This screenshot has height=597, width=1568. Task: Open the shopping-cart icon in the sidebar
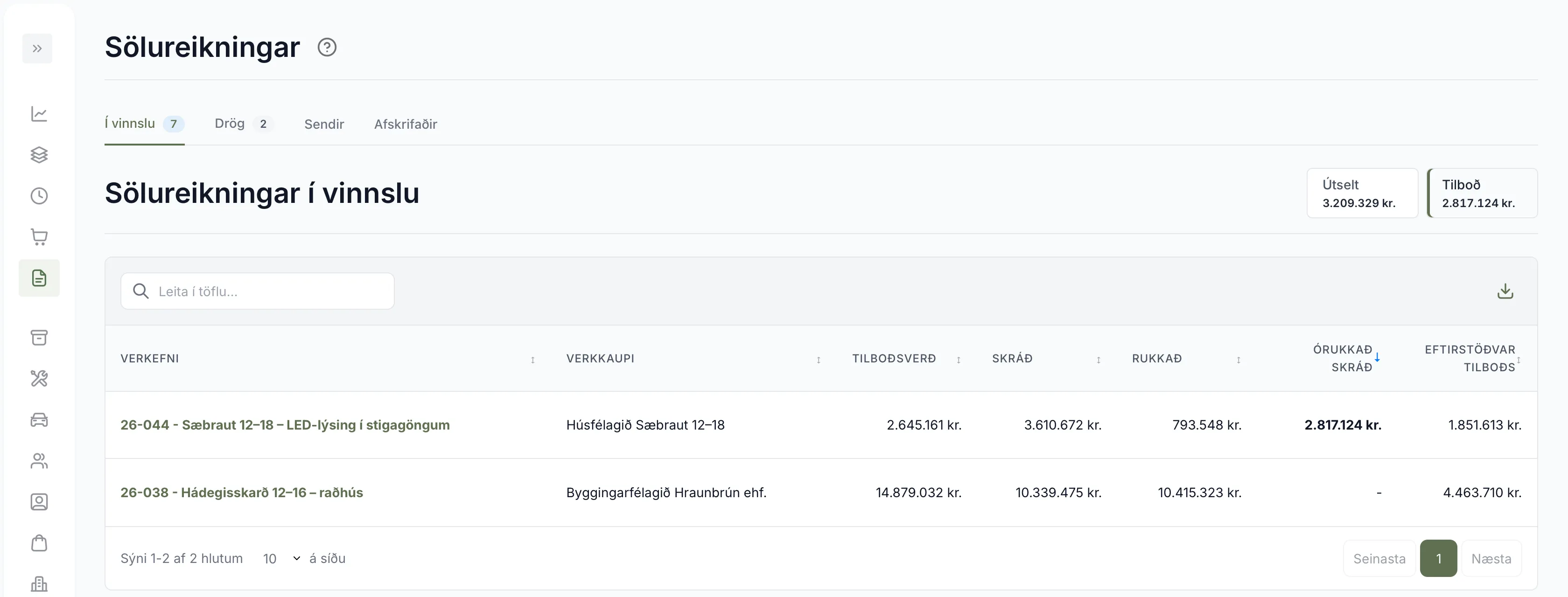(x=39, y=237)
